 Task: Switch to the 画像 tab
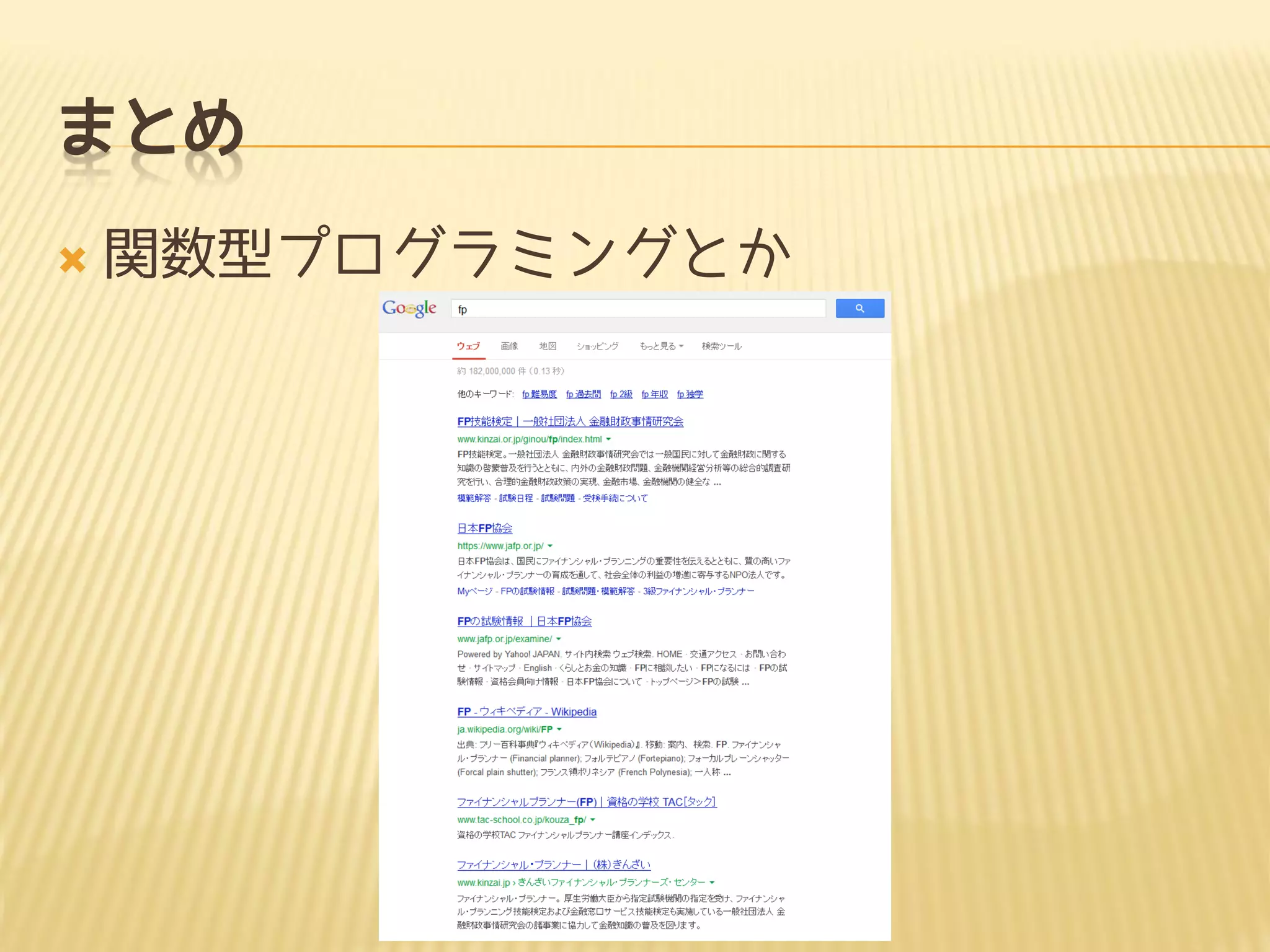pyautogui.click(x=509, y=346)
